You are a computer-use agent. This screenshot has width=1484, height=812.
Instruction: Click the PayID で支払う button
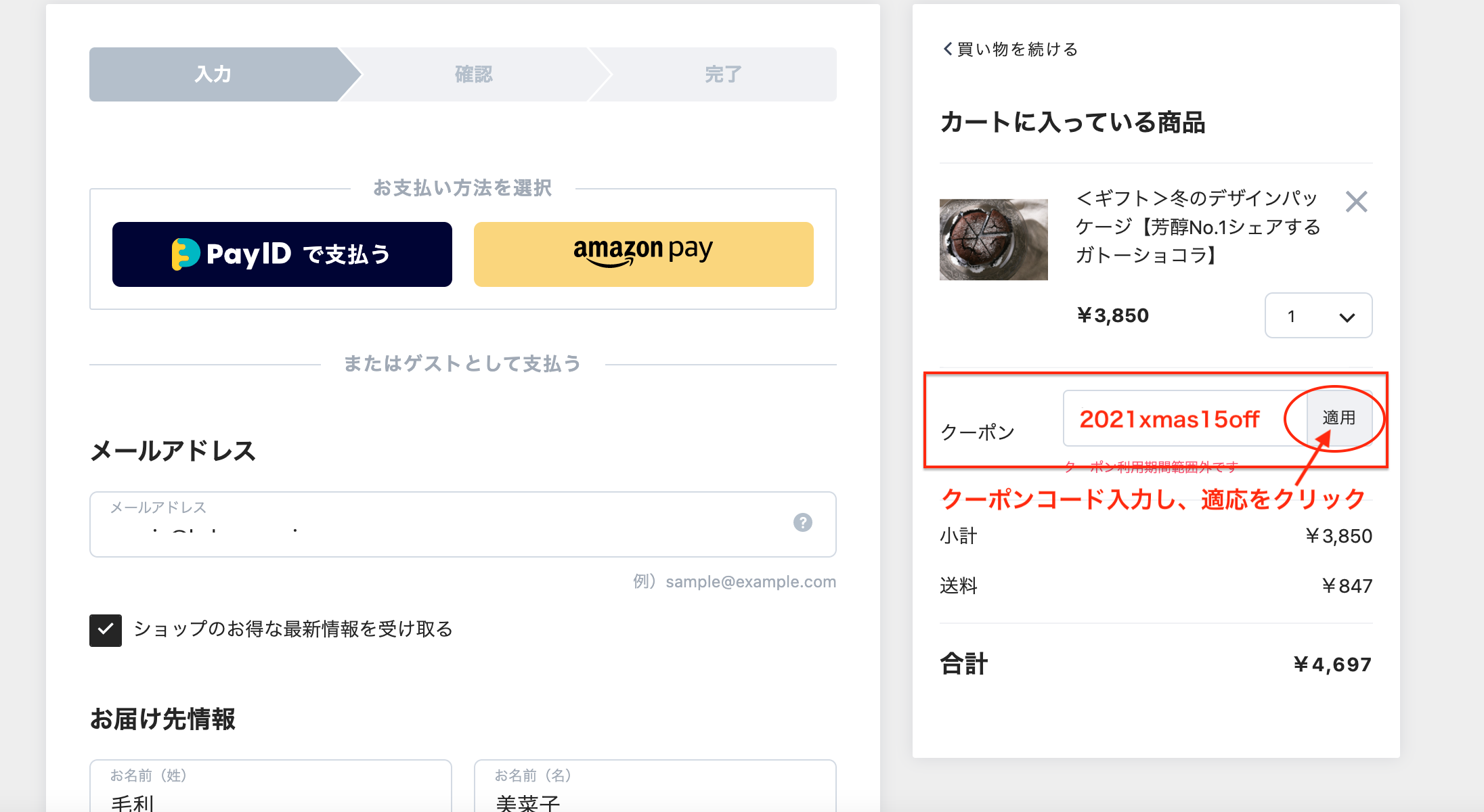(282, 254)
